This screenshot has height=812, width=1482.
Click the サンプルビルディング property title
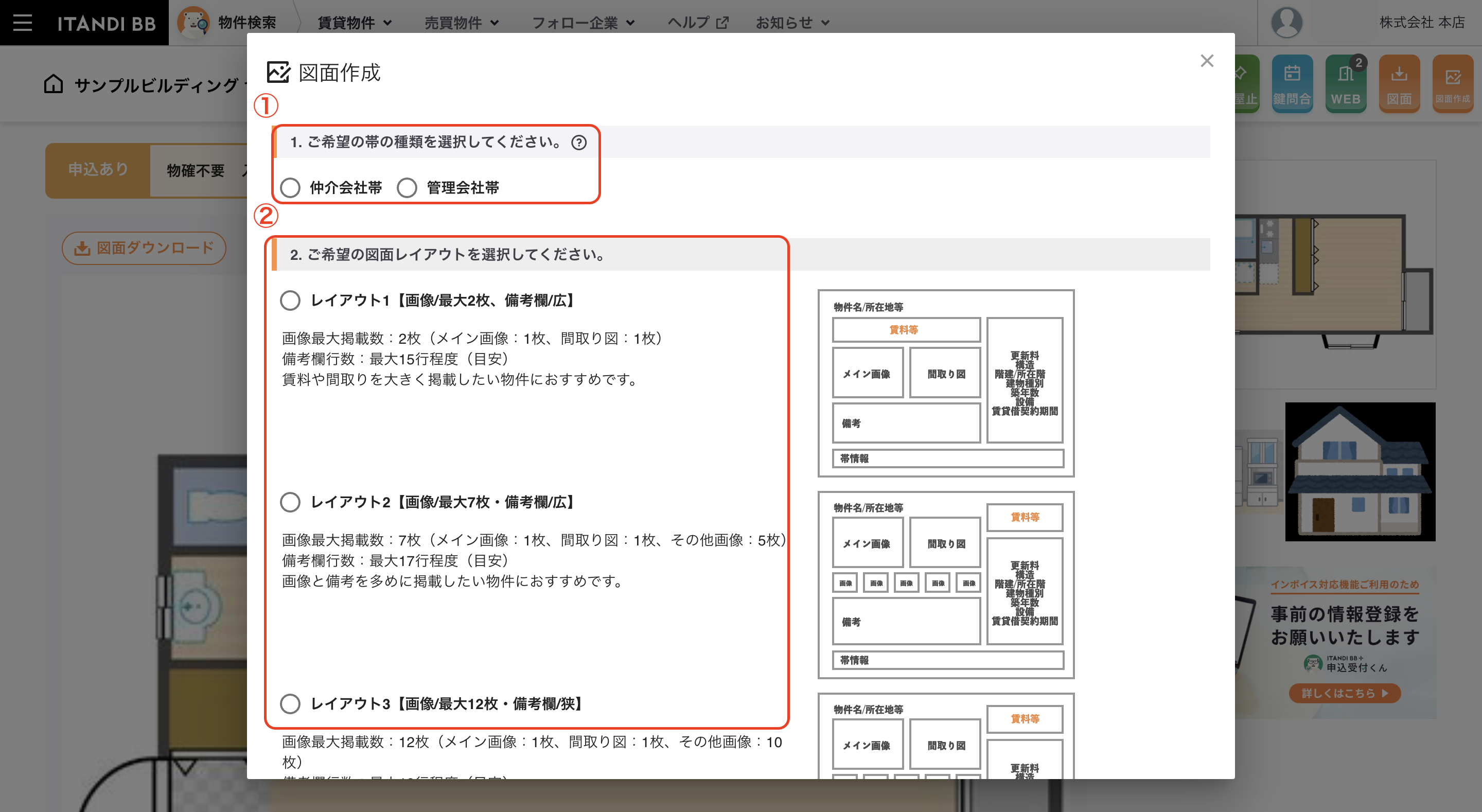pyautogui.click(x=156, y=85)
